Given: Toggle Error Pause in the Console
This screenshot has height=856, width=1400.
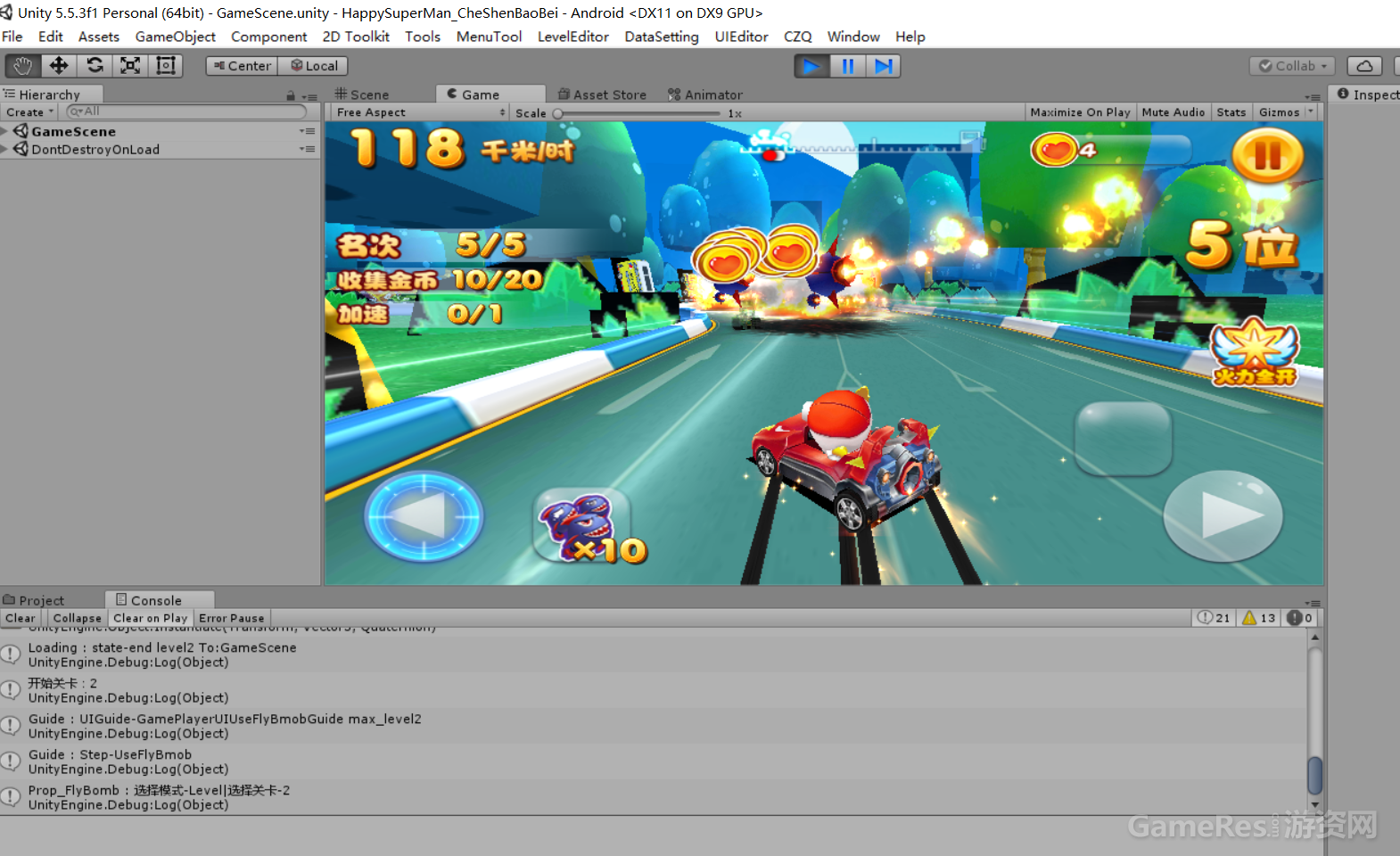Looking at the screenshot, I should point(232,618).
